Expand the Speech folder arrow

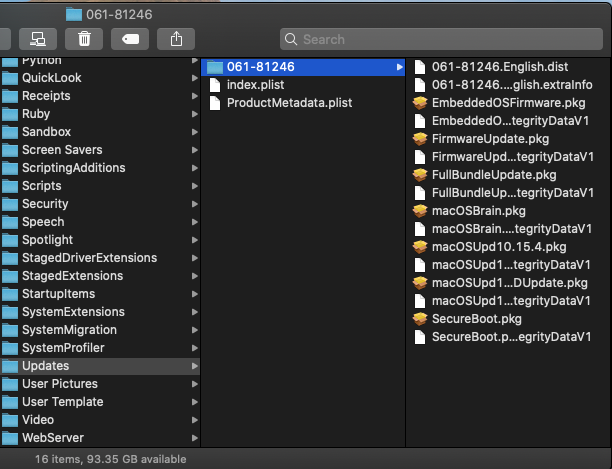[195, 222]
